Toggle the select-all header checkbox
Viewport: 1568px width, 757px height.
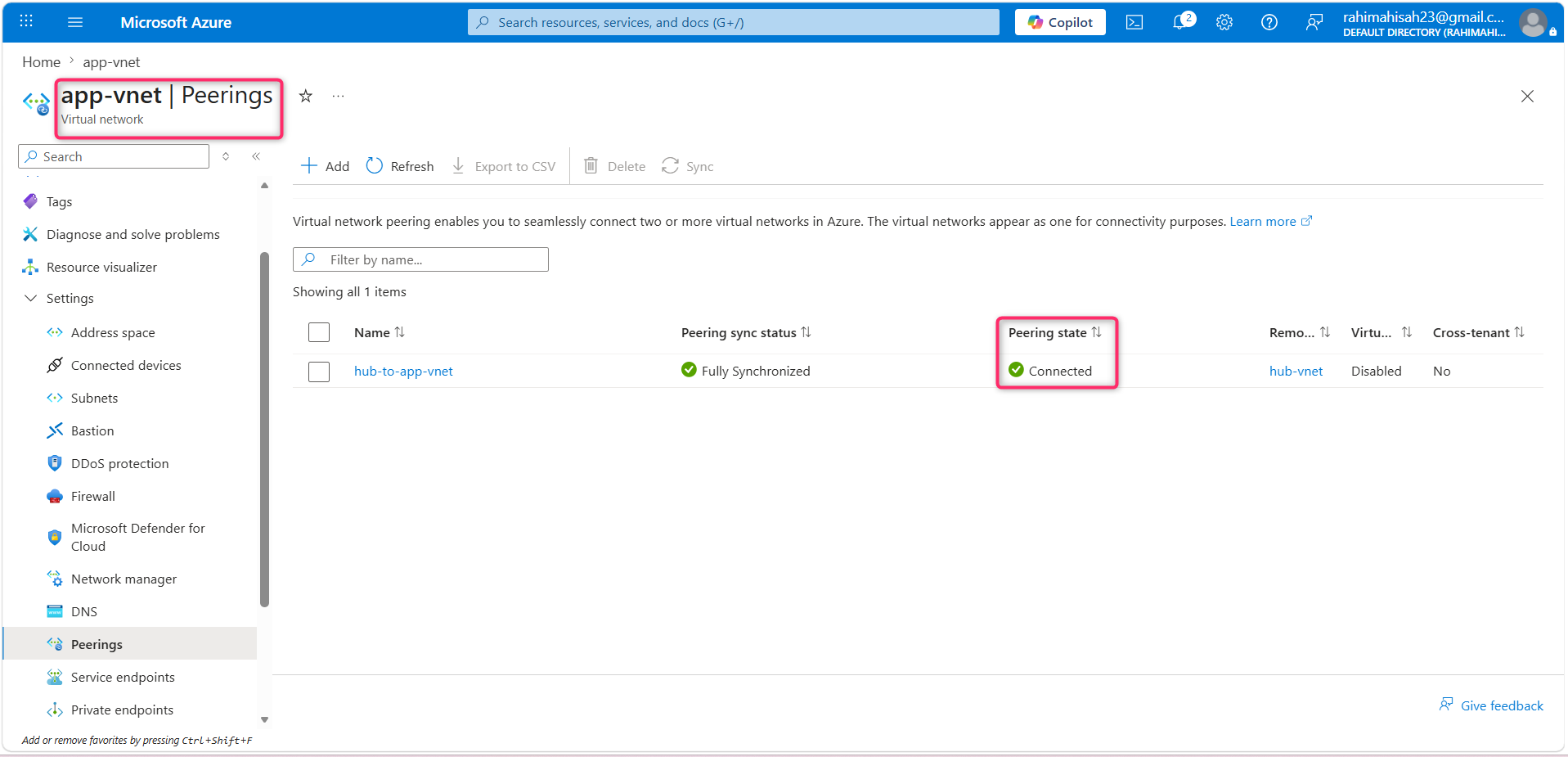pyautogui.click(x=319, y=332)
